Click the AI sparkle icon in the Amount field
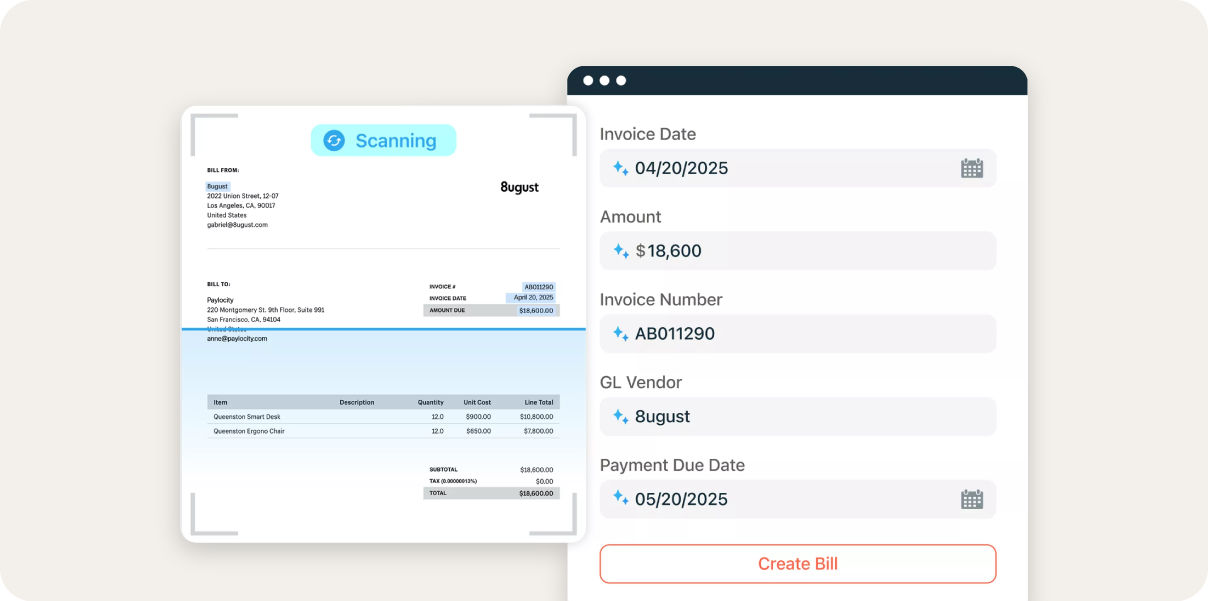This screenshot has height=601, width=1208. point(618,251)
